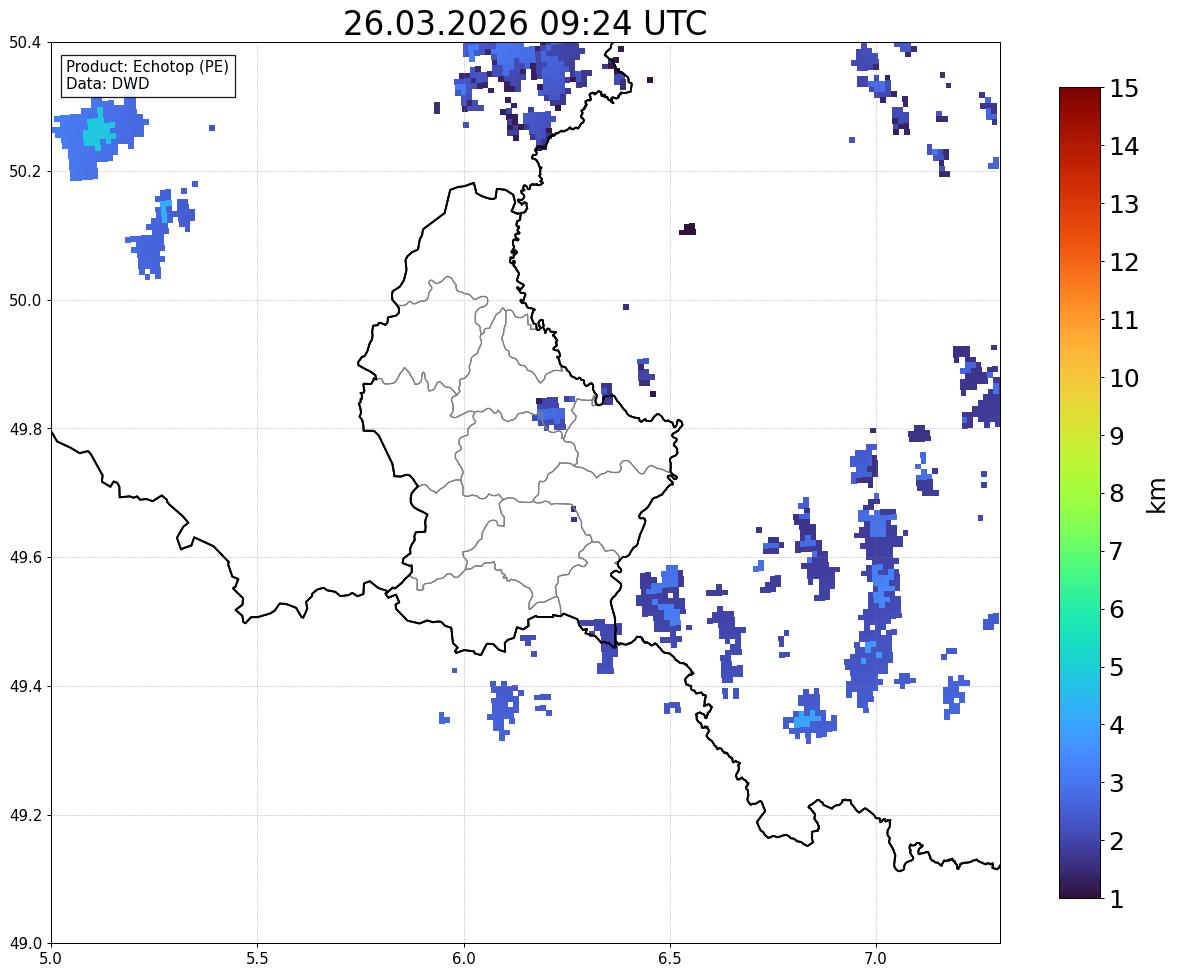
Task: Click the longitude axis label 5.5
Action: [x=257, y=959]
